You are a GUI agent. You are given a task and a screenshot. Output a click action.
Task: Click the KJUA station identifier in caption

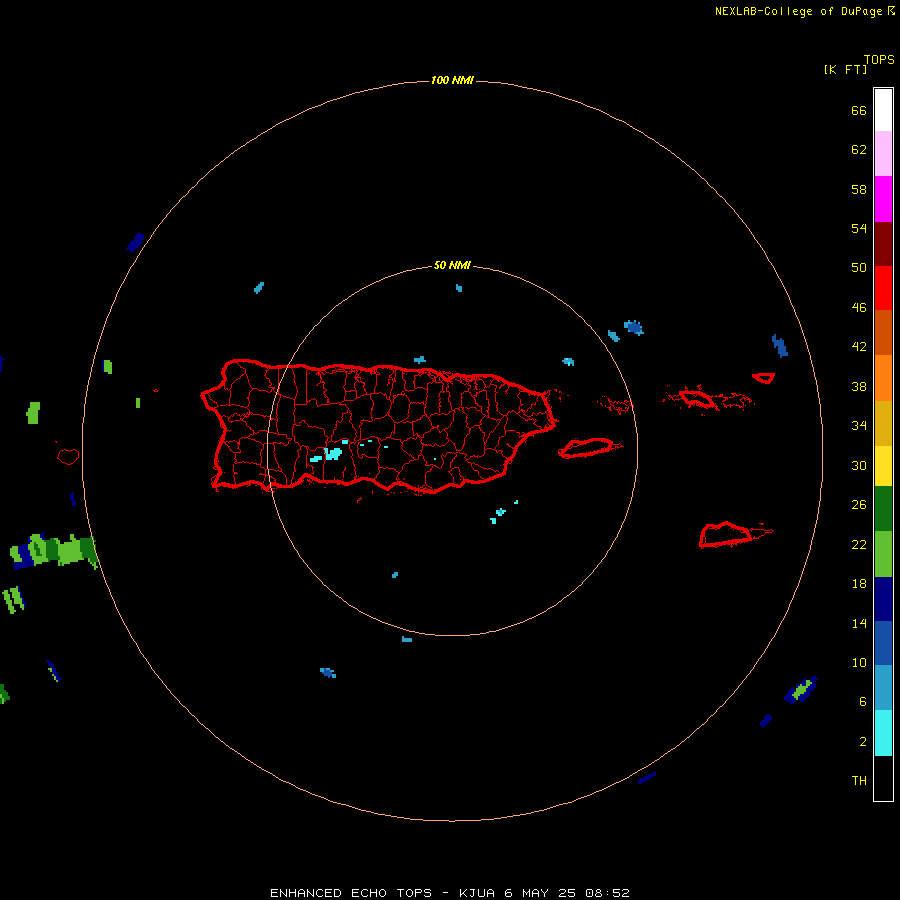[x=476, y=893]
